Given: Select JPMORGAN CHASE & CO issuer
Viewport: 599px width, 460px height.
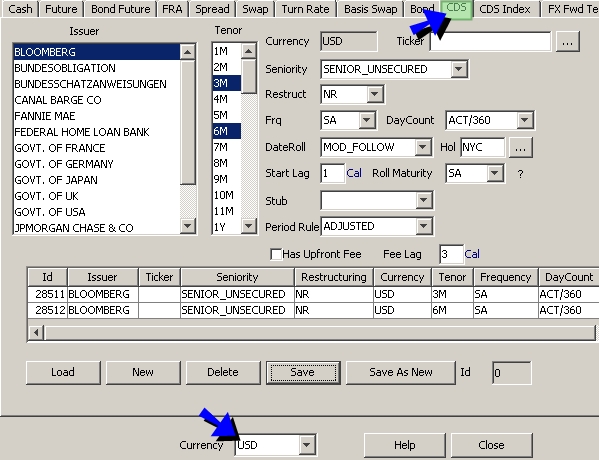Looking at the screenshot, I should click(x=96, y=228).
